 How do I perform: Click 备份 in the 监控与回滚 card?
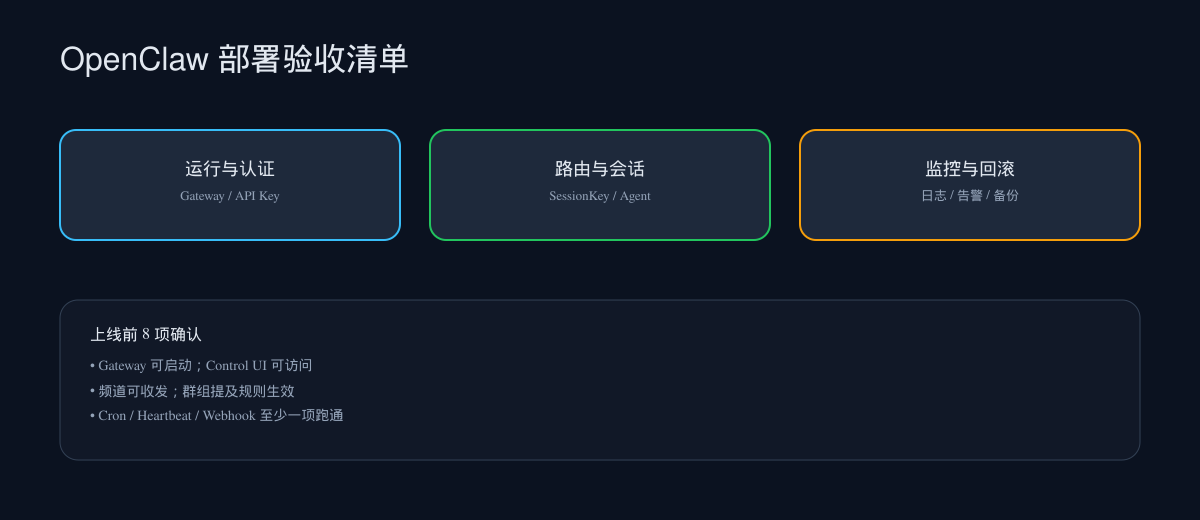click(x=1006, y=196)
